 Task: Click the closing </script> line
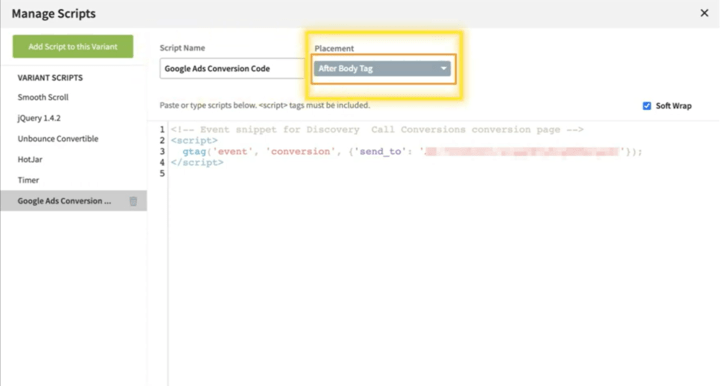coord(197,162)
